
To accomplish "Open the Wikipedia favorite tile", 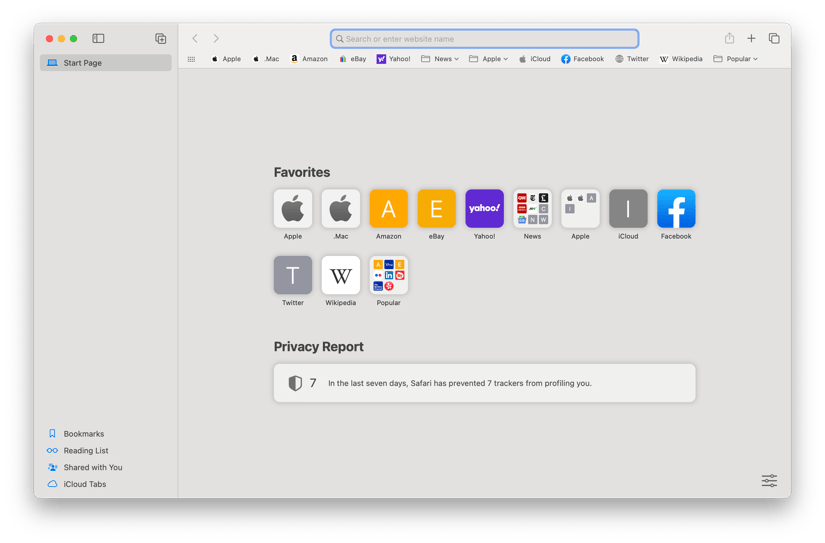I will (x=341, y=275).
